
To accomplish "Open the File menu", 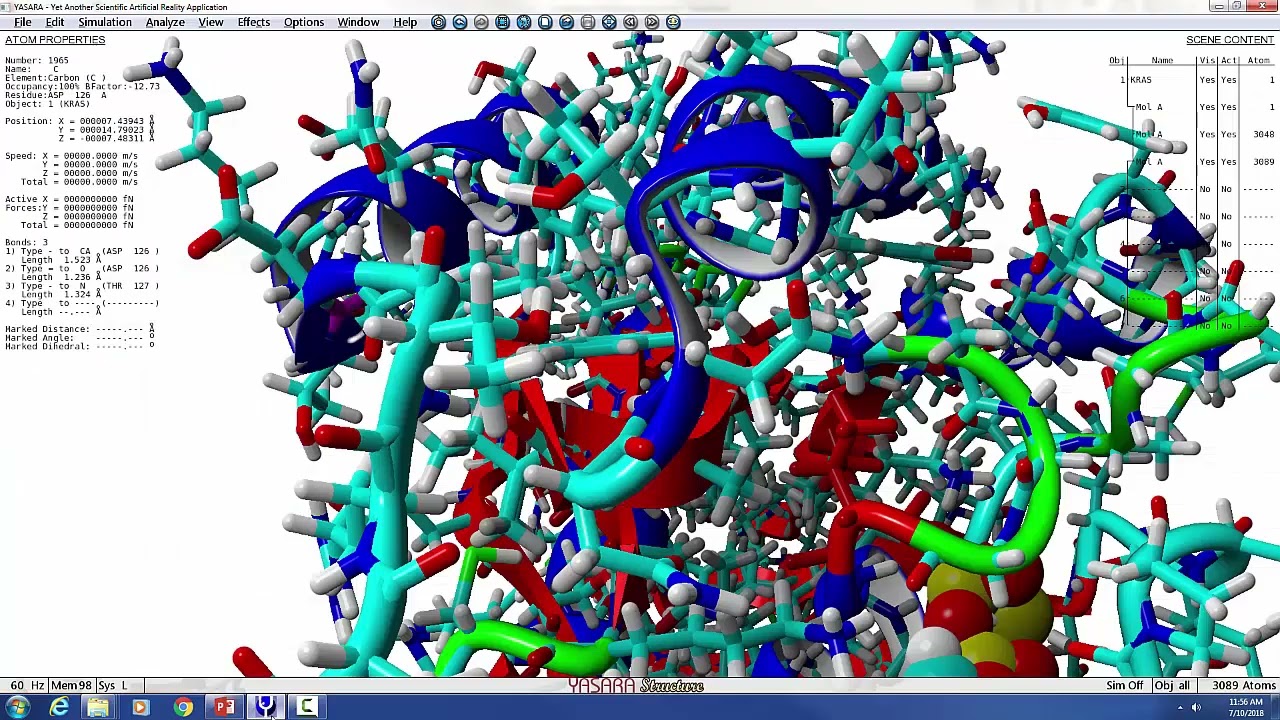I will (22, 22).
